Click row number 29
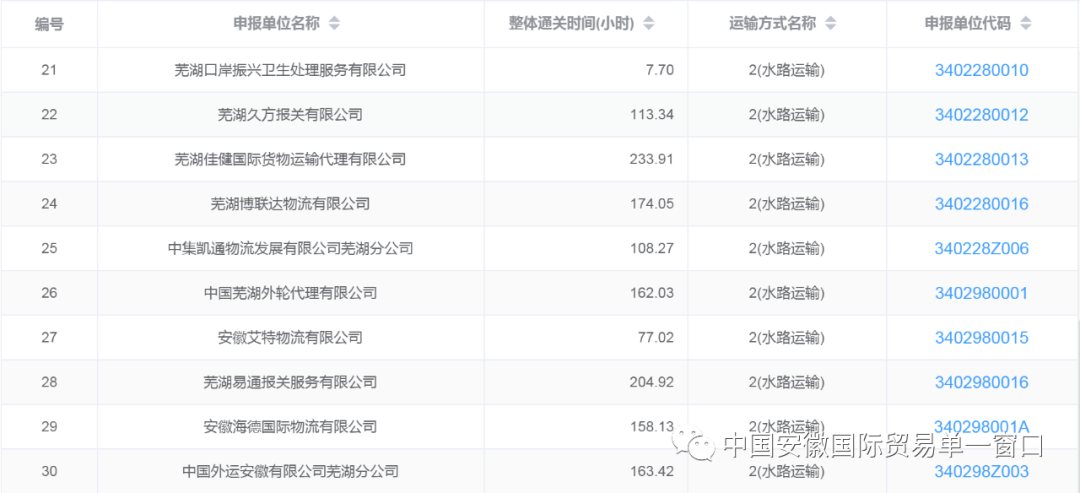 49,427
